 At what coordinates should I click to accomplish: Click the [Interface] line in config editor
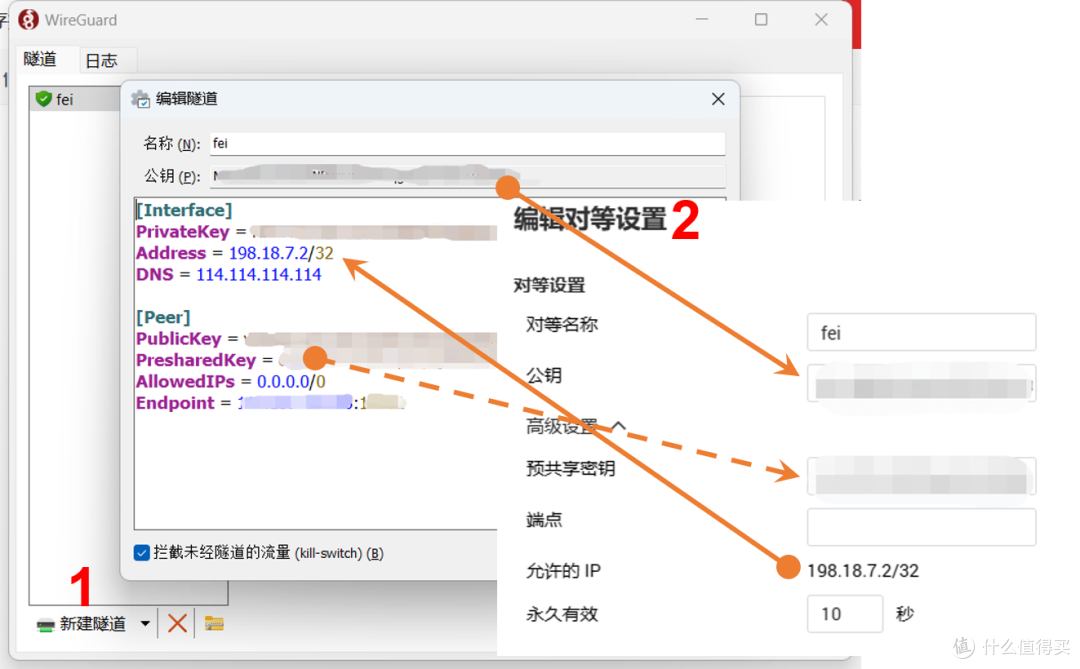(184, 210)
